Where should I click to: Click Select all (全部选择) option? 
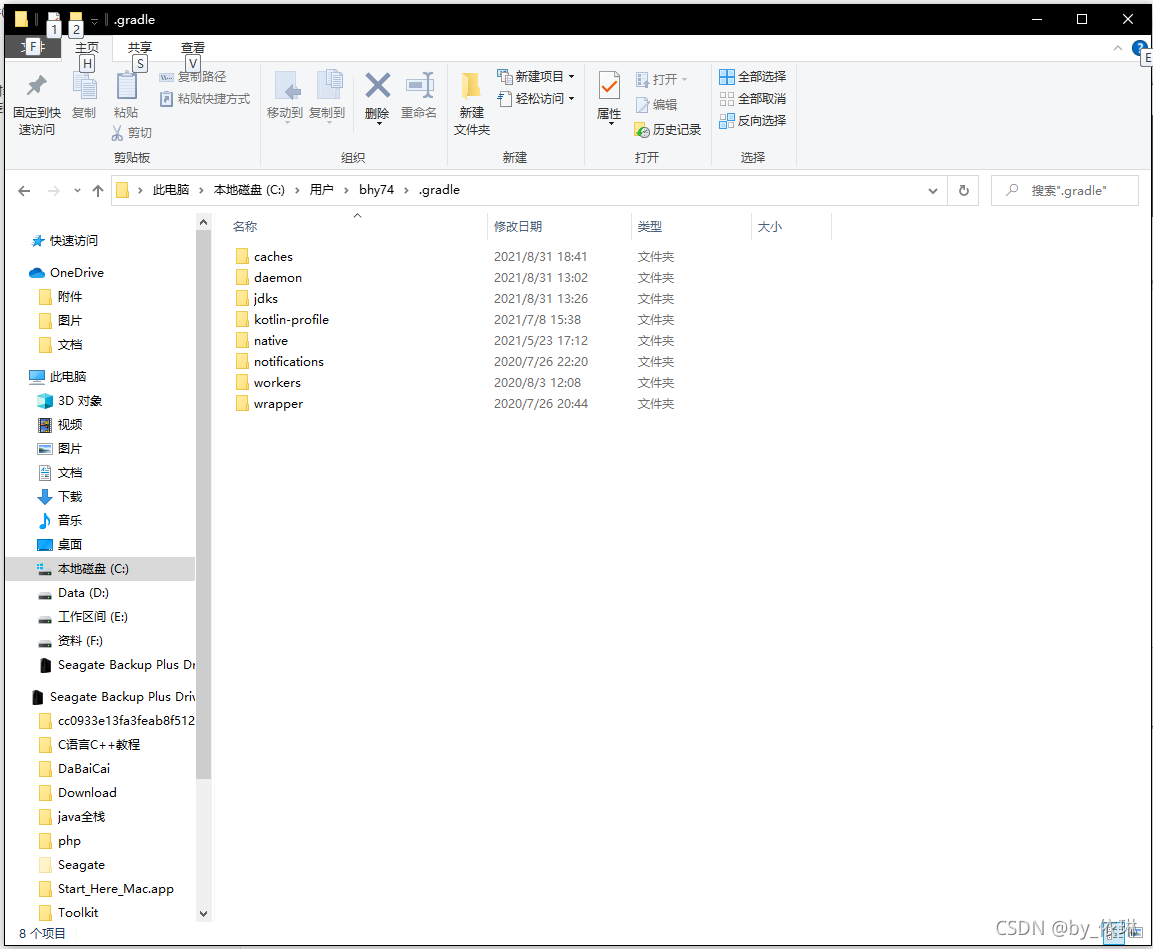click(753, 76)
